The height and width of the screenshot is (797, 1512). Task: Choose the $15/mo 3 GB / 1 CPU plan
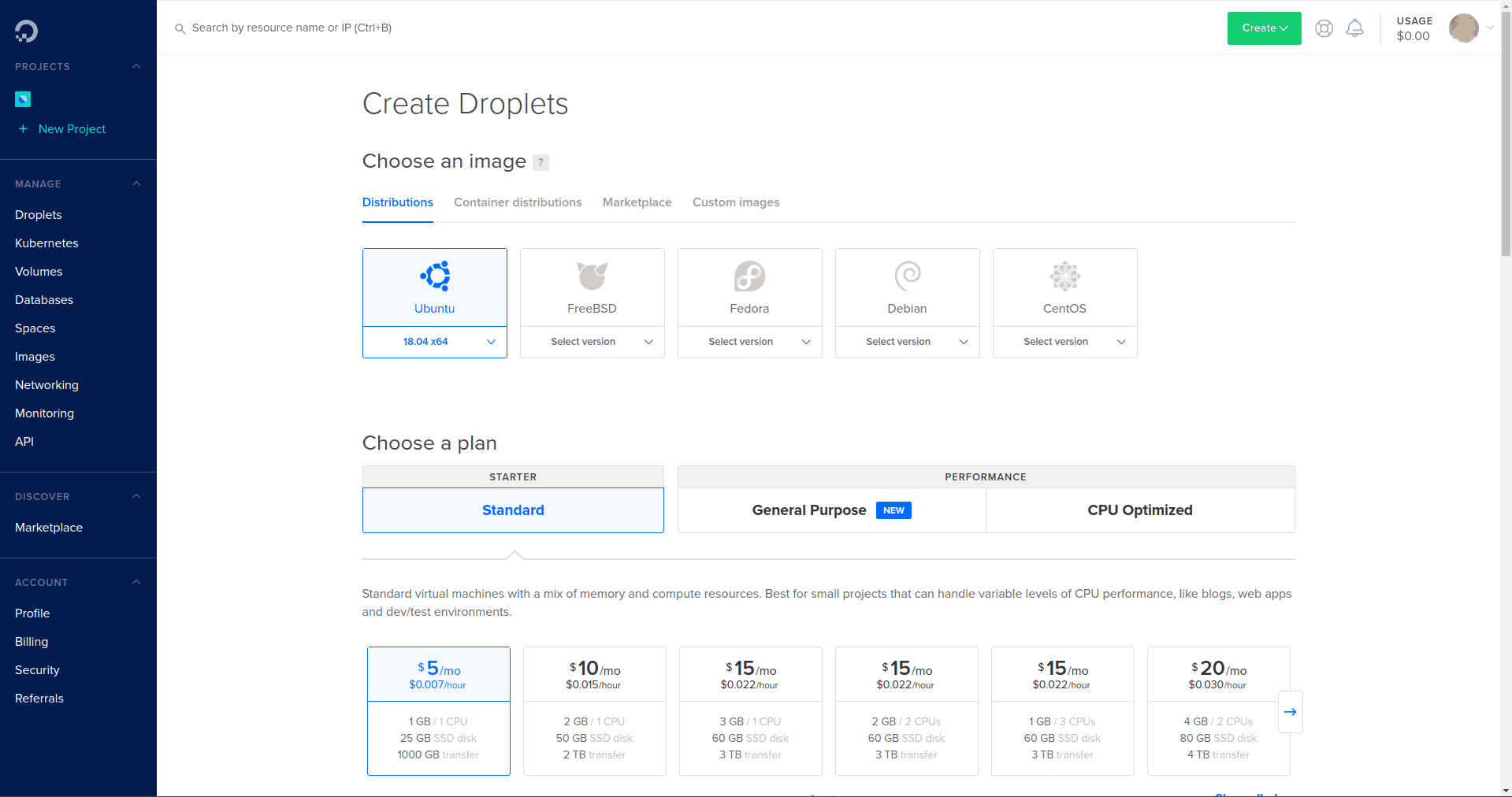tap(751, 711)
